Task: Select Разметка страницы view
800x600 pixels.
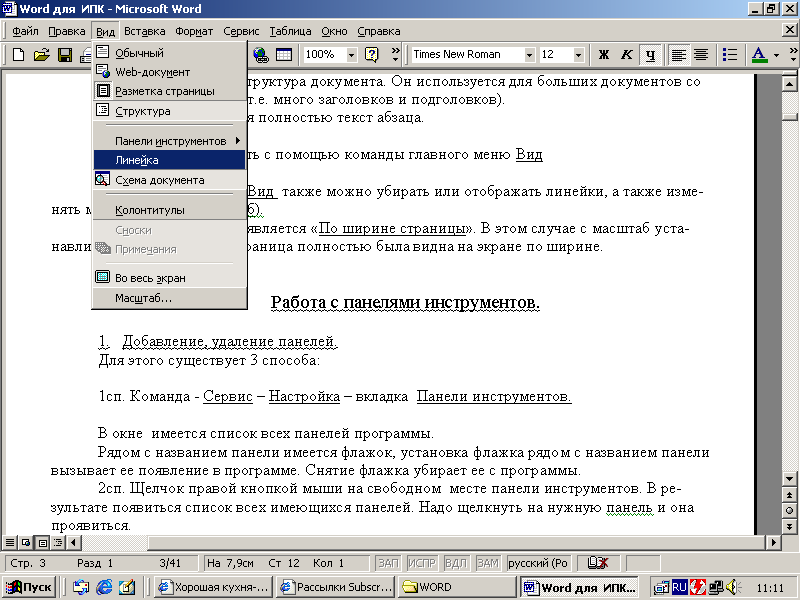Action: pos(169,91)
